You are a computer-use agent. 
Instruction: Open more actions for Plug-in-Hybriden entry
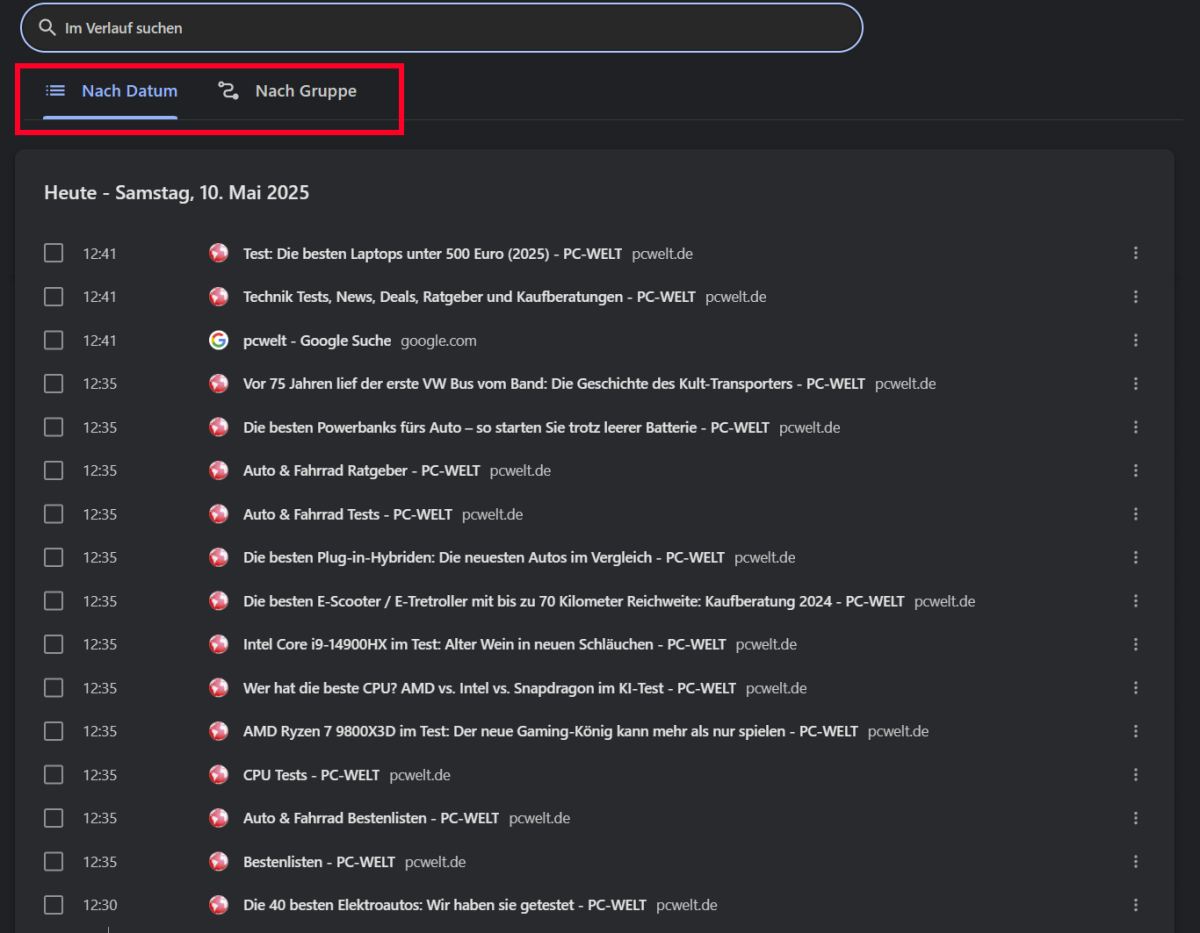(1135, 557)
